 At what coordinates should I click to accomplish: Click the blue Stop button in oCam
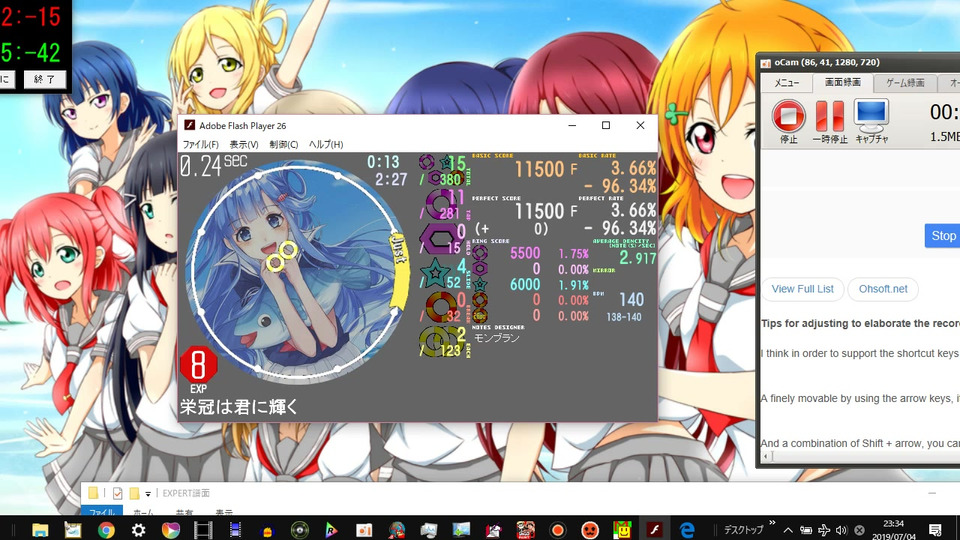pyautogui.click(x=943, y=236)
